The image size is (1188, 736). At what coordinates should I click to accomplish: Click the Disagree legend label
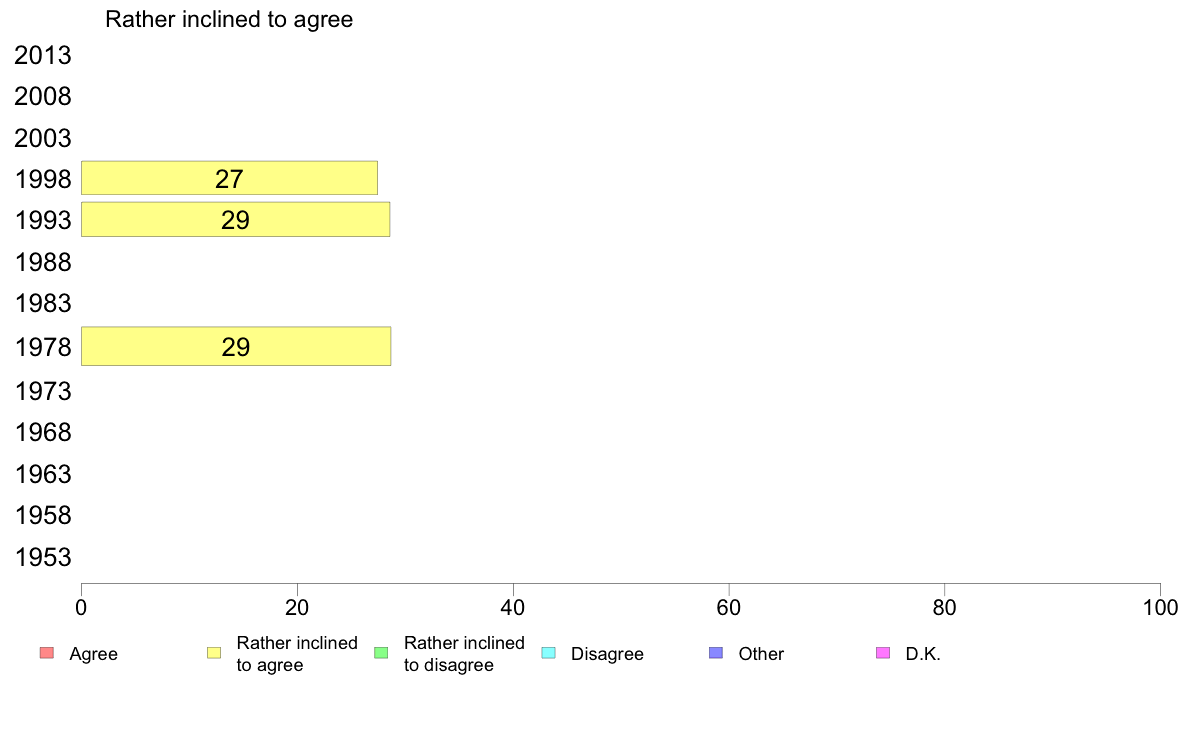(x=607, y=654)
